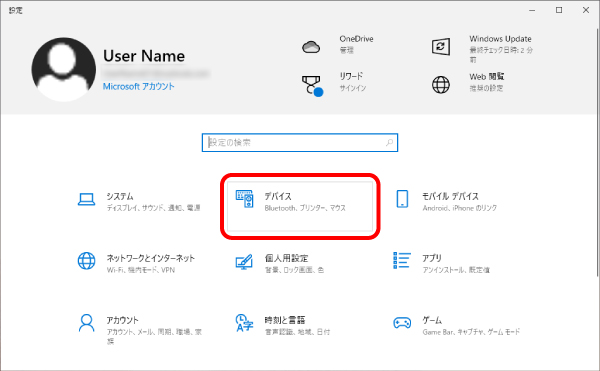The width and height of the screenshot is (600, 371).
Task: Open アカウント settings title
Action: tap(122, 320)
